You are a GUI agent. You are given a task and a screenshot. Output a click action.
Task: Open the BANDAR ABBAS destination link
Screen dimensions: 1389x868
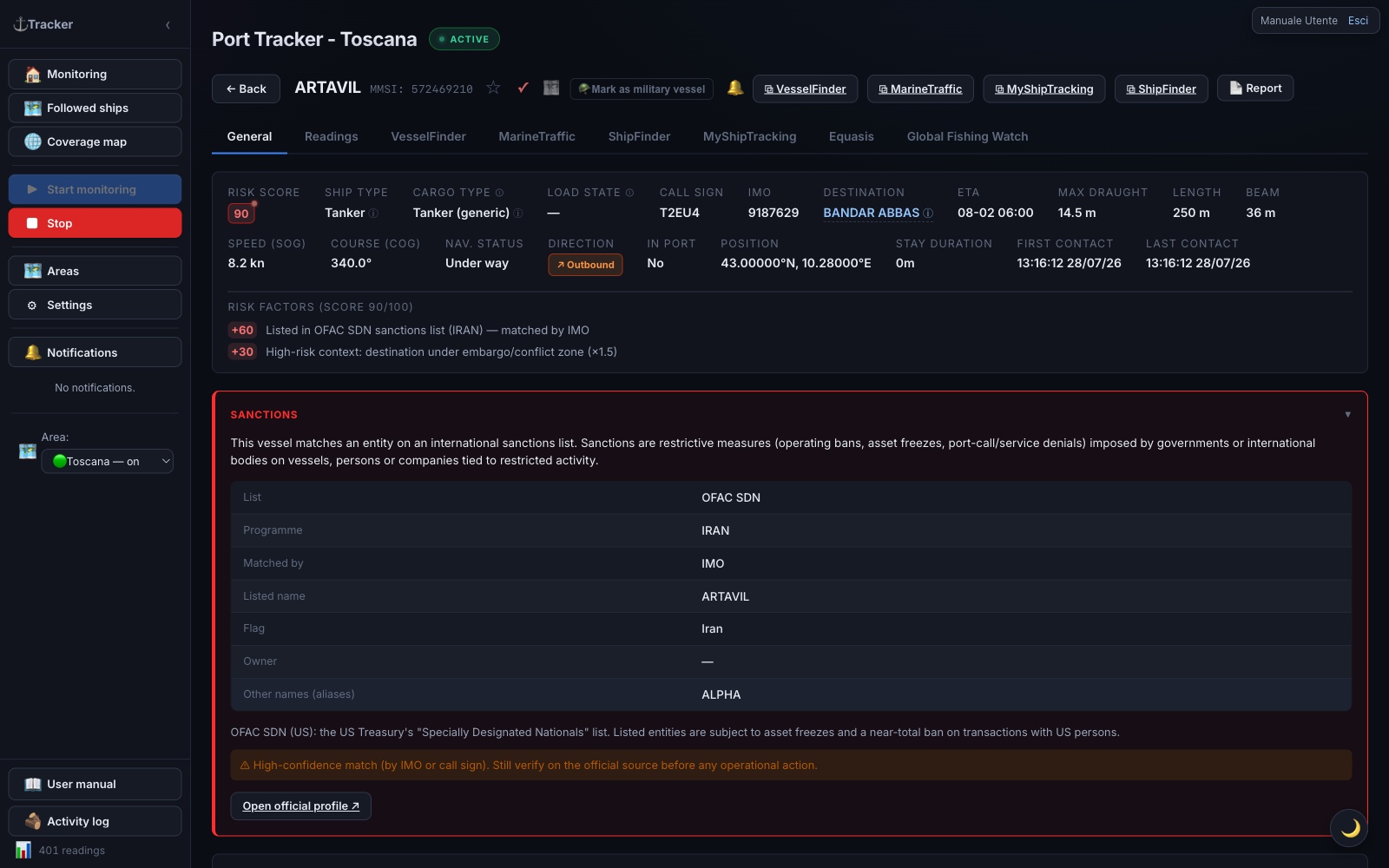871,213
